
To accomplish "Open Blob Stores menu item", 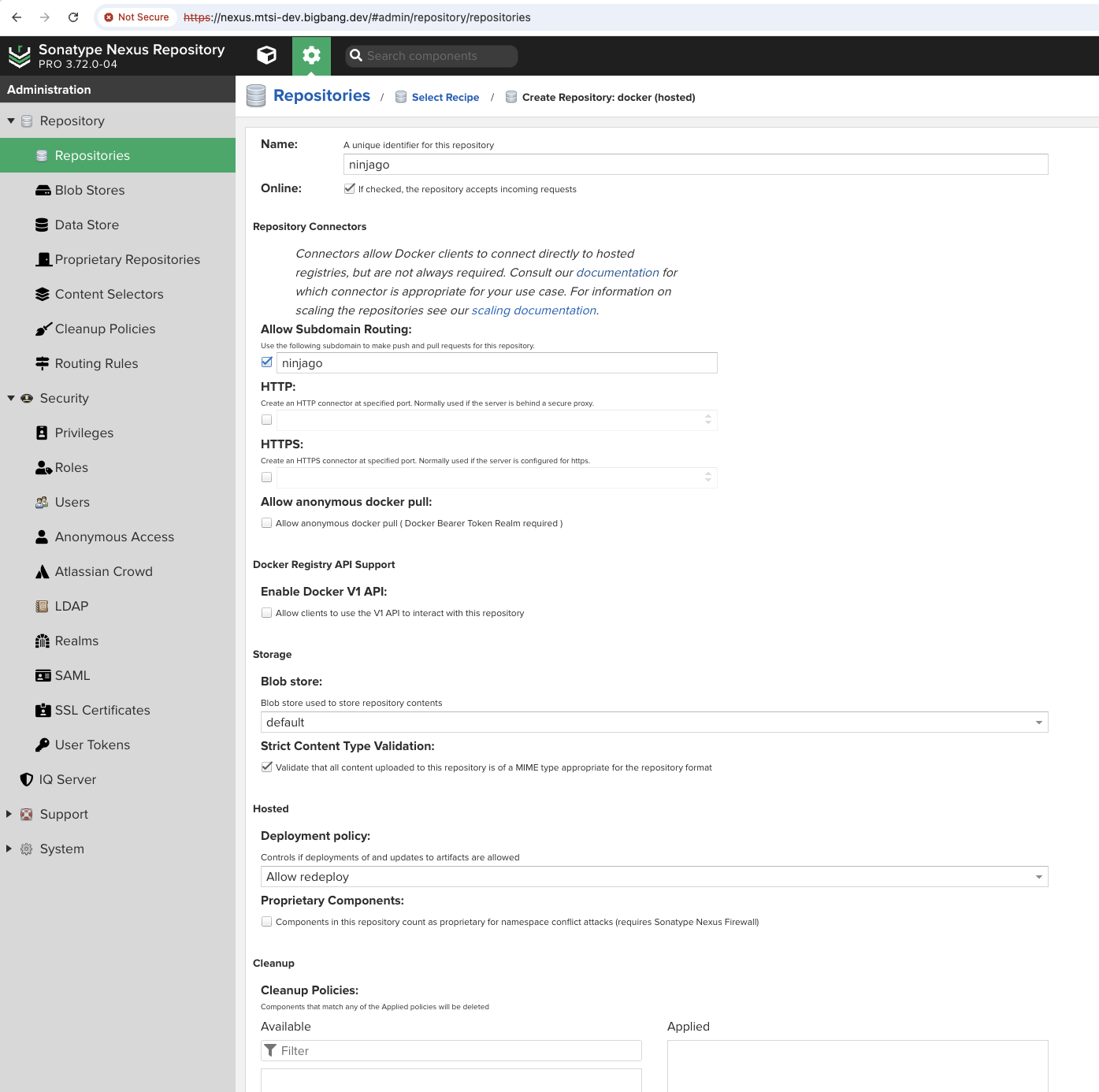I will tap(117, 190).
